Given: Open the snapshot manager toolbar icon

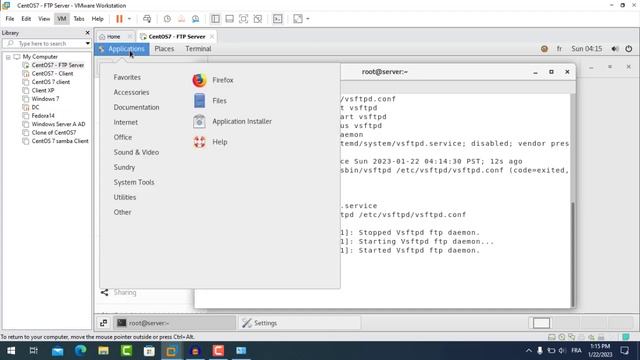Looking at the screenshot, I should click(x=196, y=19).
